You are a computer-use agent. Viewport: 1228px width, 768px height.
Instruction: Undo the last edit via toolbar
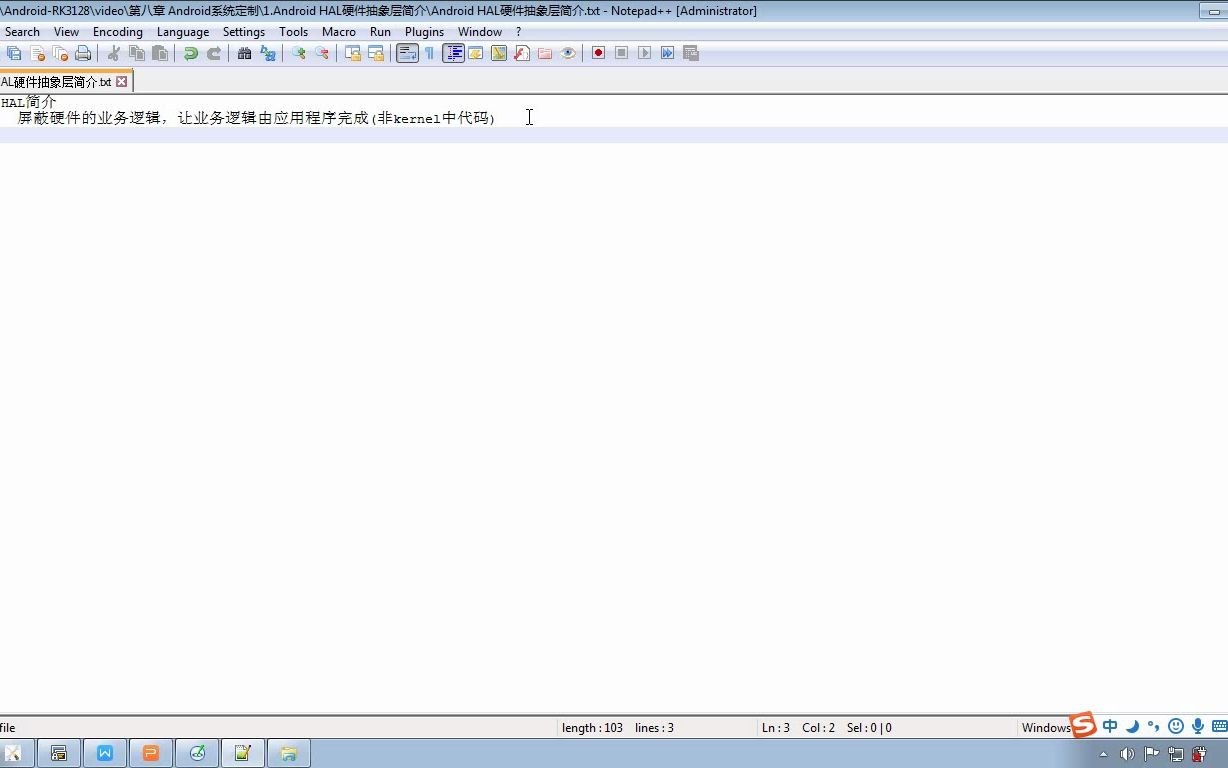click(x=190, y=53)
